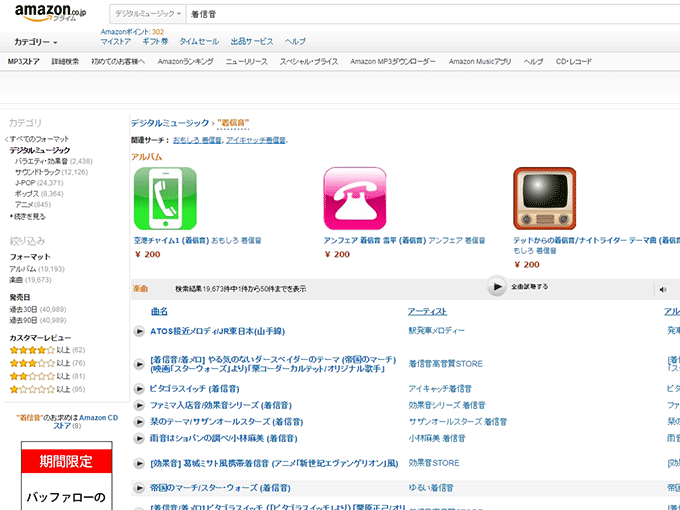Open the ニューリリース tab
Viewport: 680px width, 510px height.
[246, 62]
